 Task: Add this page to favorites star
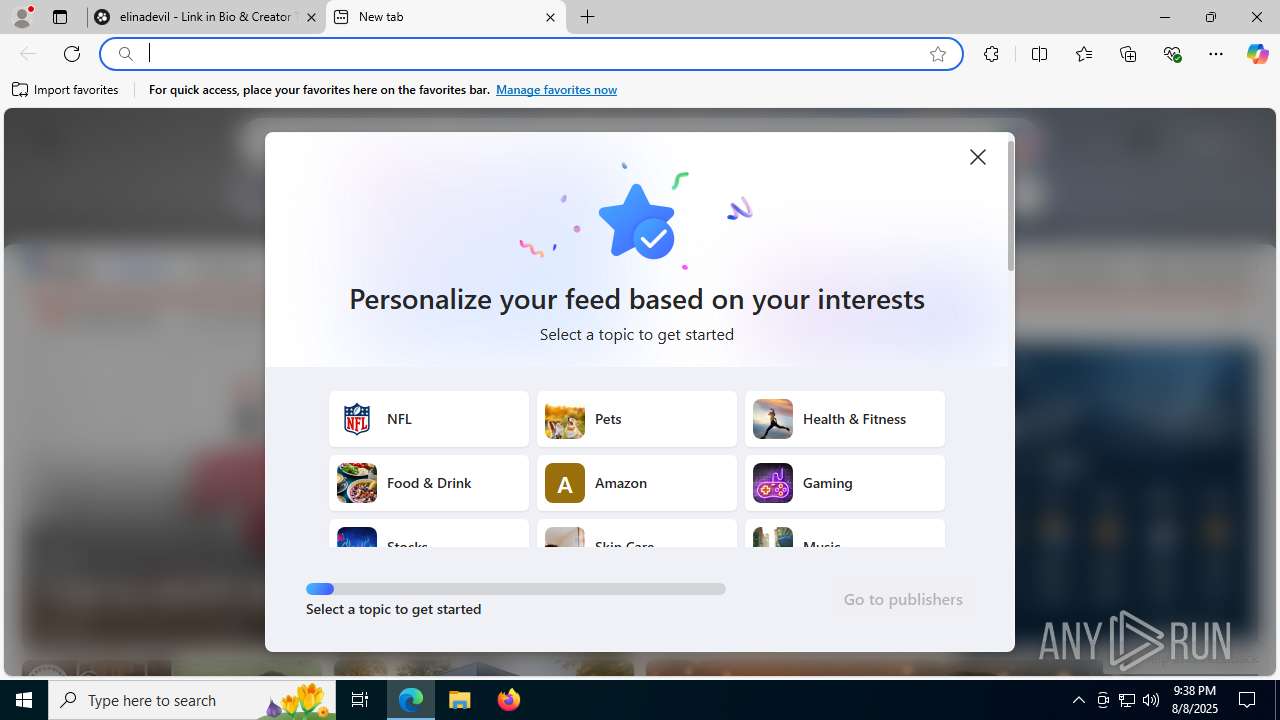(938, 54)
